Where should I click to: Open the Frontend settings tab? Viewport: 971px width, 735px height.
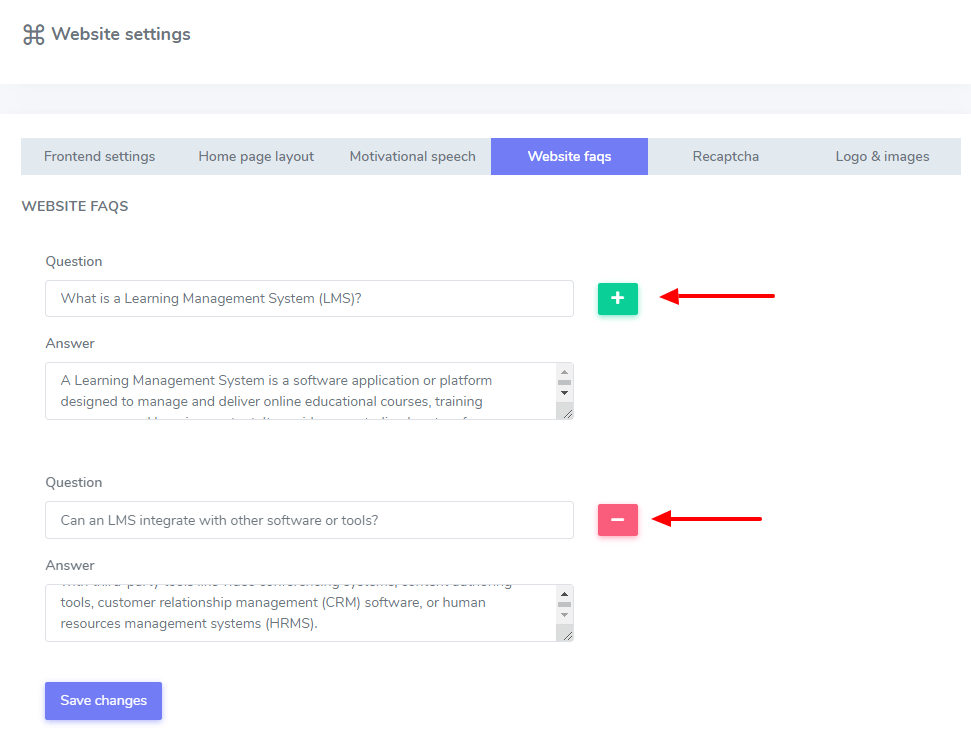coord(99,156)
